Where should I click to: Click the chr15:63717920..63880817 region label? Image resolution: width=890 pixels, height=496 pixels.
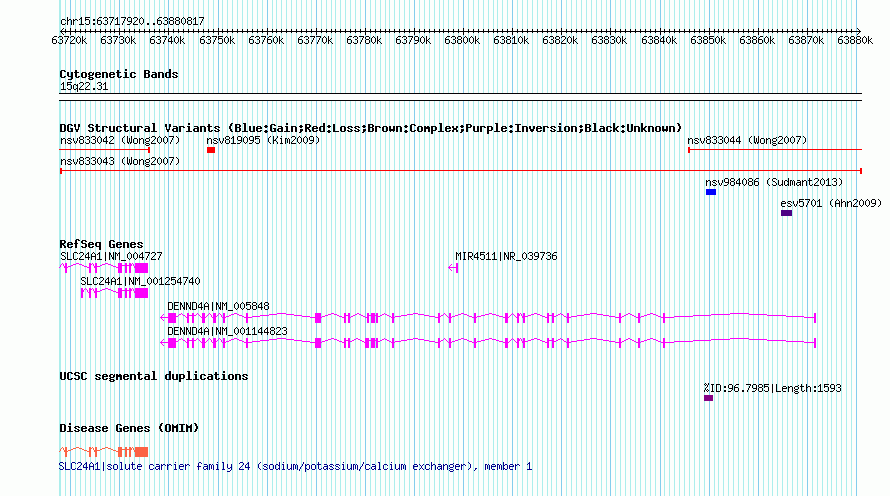pos(132,22)
